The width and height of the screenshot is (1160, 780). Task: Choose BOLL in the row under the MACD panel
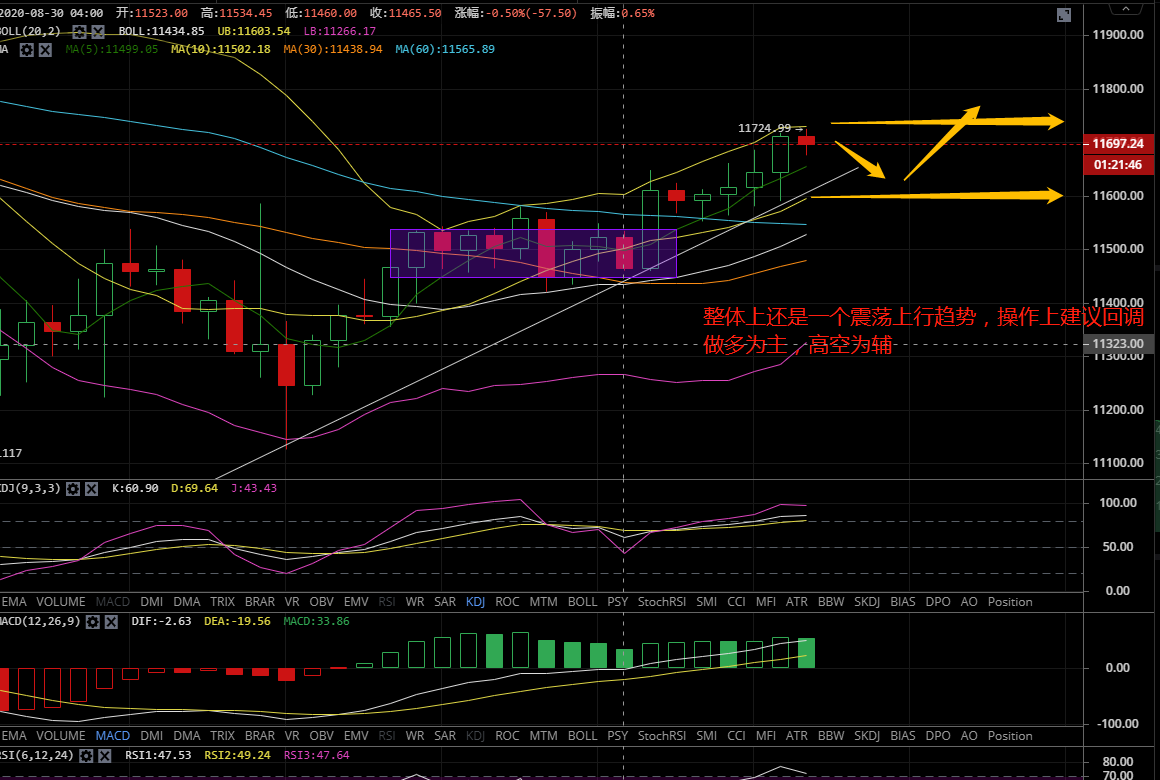[x=582, y=736]
